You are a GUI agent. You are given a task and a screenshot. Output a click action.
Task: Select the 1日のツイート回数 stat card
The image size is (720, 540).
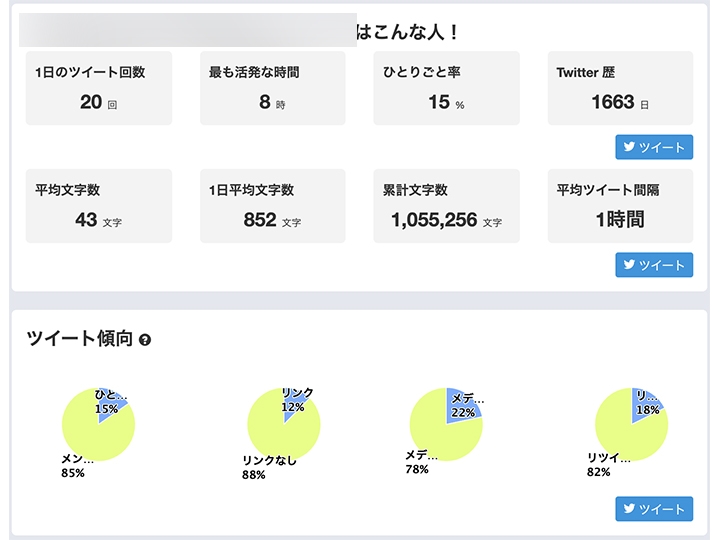point(99,88)
